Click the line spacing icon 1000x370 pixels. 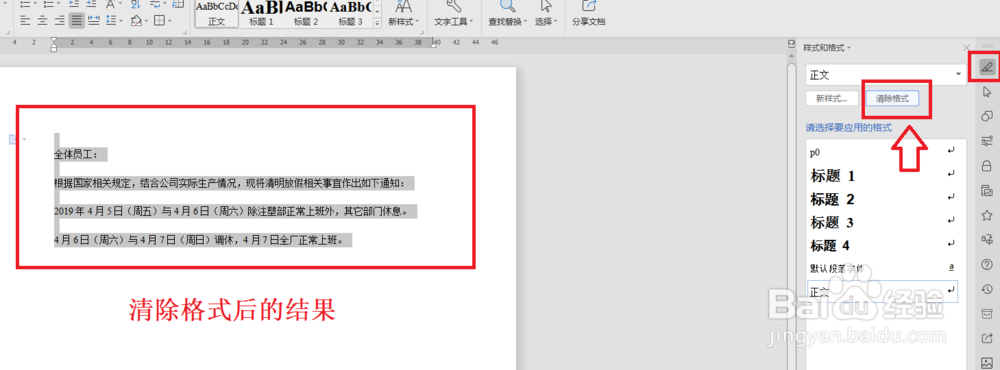[x=112, y=21]
